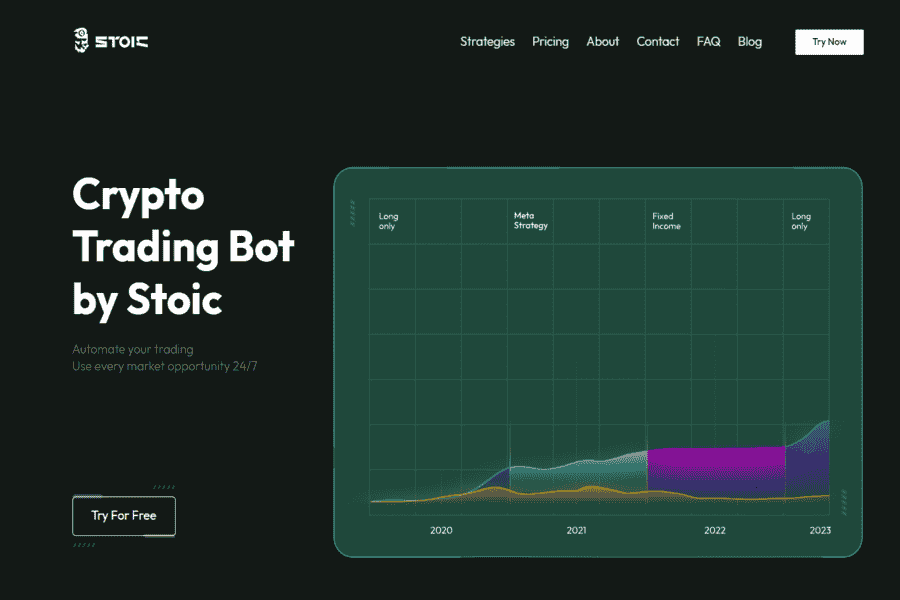The image size is (900, 600).
Task: Click the Try For Free button
Action: point(124,516)
